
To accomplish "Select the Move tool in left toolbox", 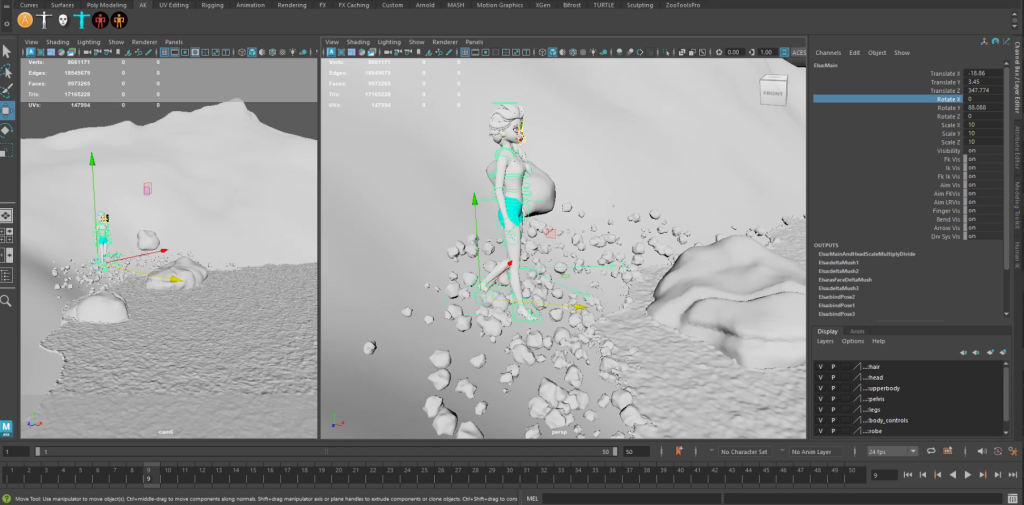I will pos(7,109).
